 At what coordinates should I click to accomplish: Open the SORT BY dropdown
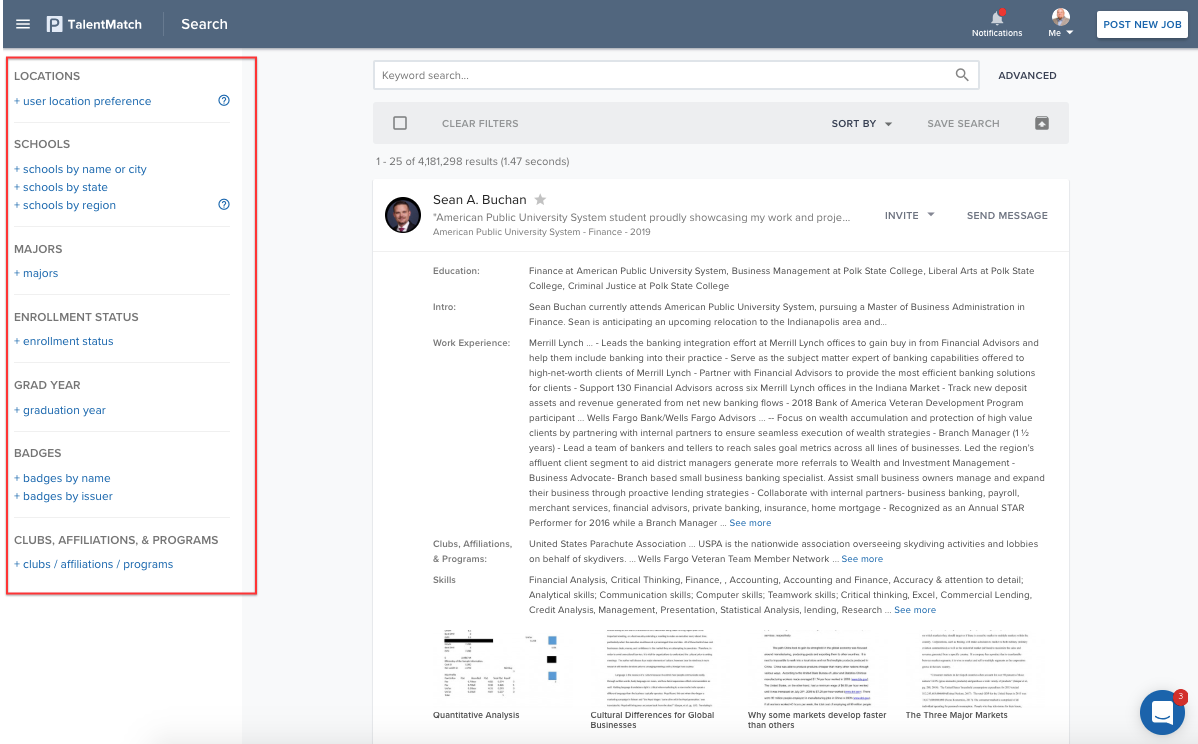(862, 124)
